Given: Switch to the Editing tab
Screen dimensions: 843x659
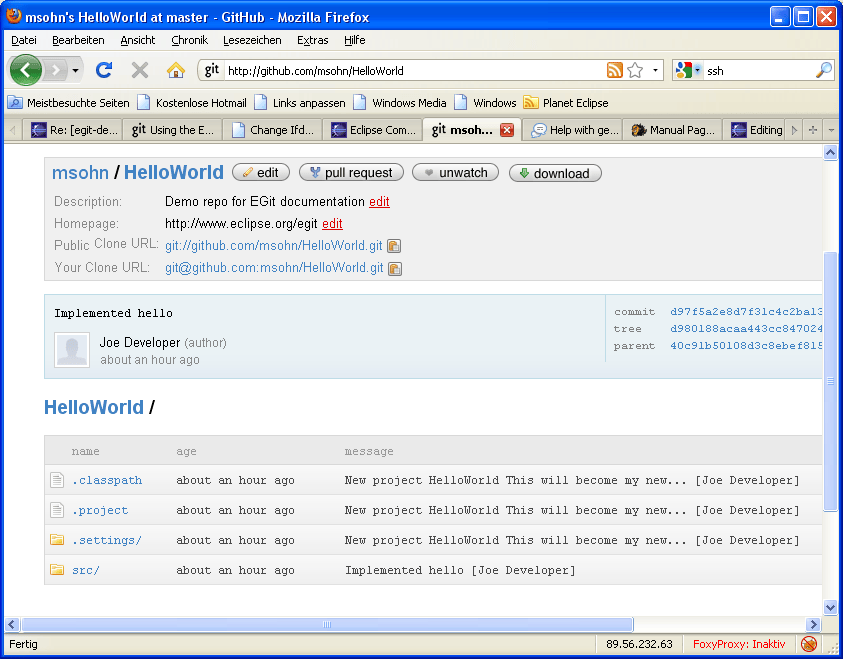Looking at the screenshot, I should coord(755,130).
